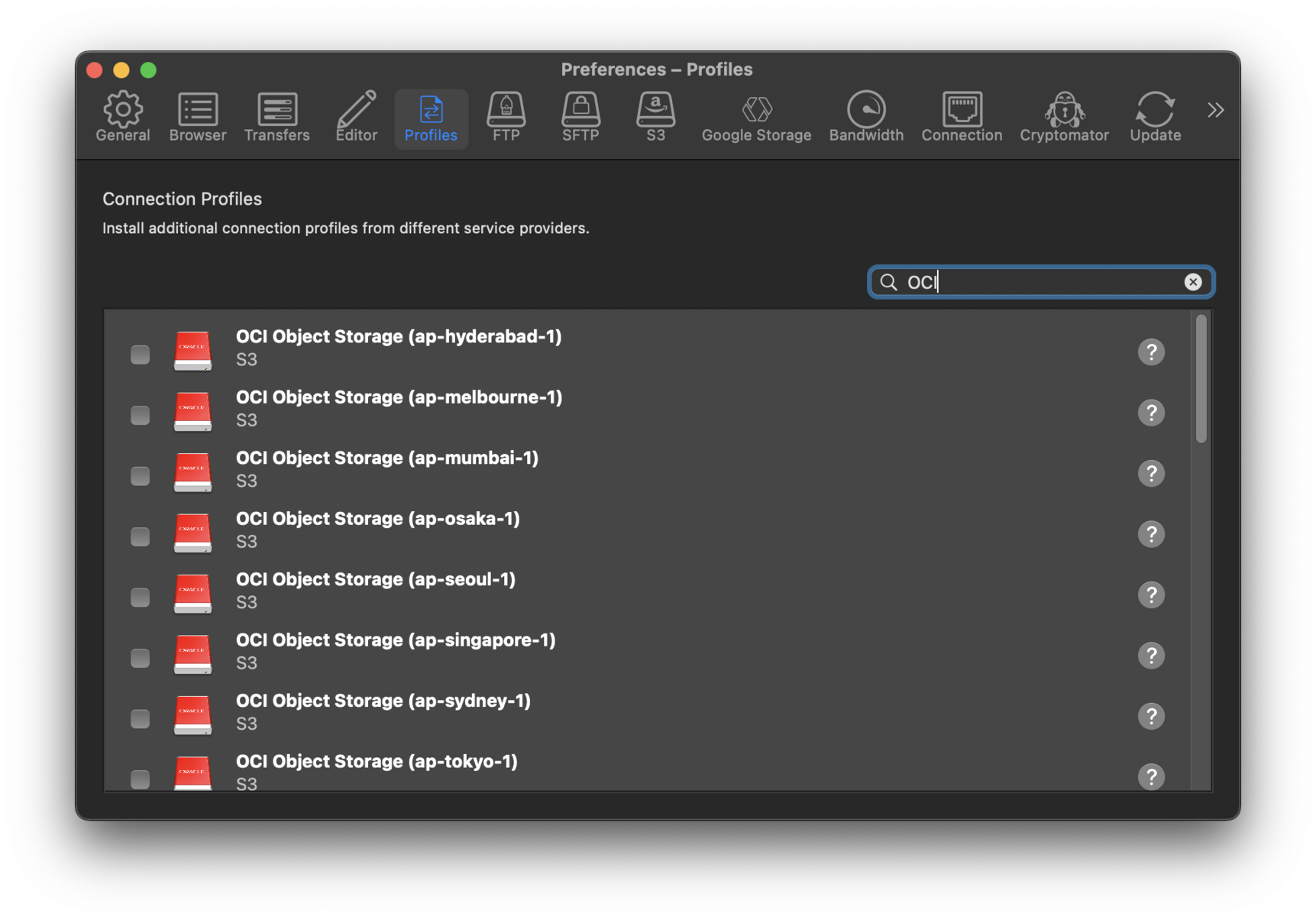Toggle the ap-singapore-1 profile checkbox
Screen dimensions: 1316x920
tap(140, 658)
